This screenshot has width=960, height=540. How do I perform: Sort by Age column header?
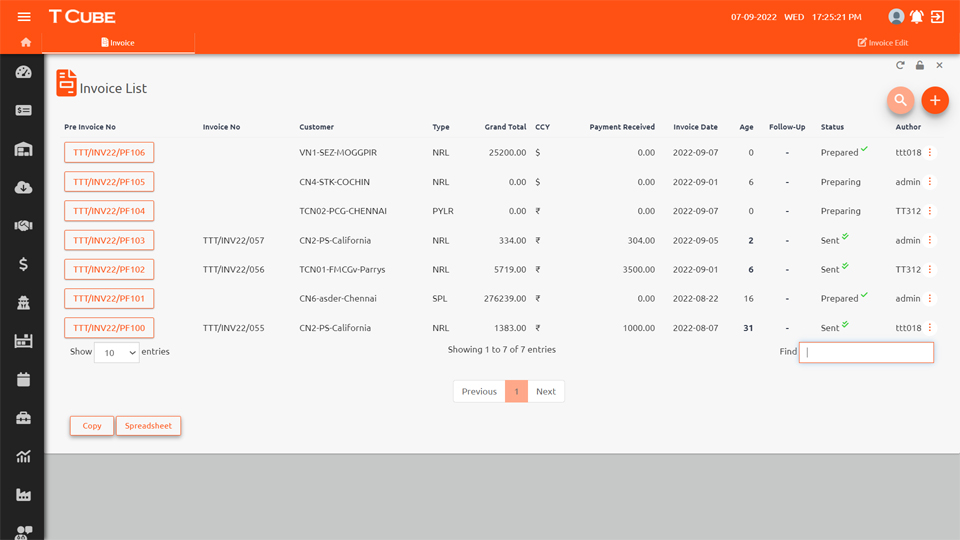pos(746,127)
